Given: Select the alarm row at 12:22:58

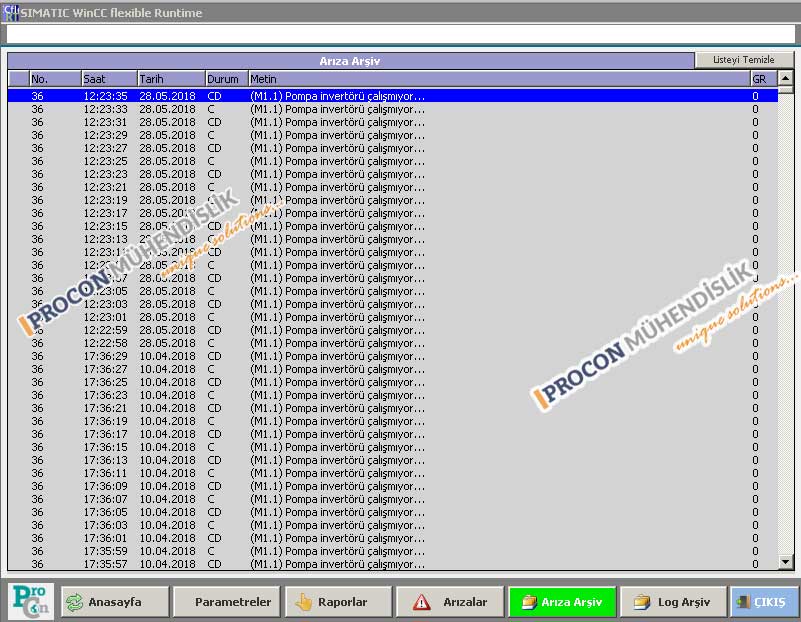Looking at the screenshot, I should coord(392,343).
